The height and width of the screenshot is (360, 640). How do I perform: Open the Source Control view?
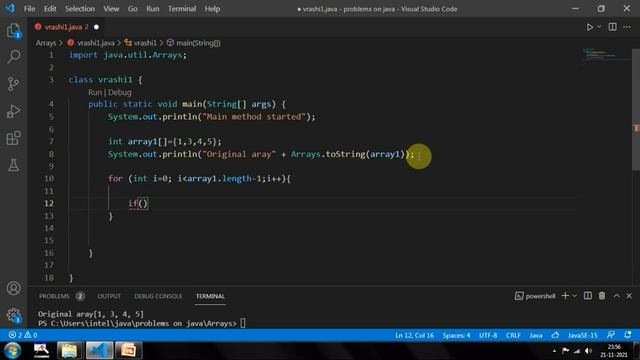[x=13, y=84]
